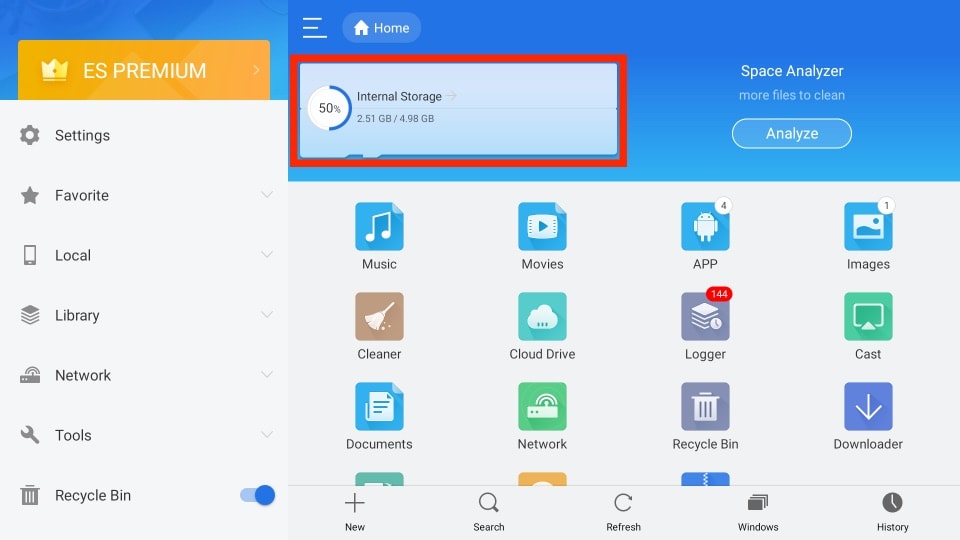Refresh the current view

(x=623, y=512)
